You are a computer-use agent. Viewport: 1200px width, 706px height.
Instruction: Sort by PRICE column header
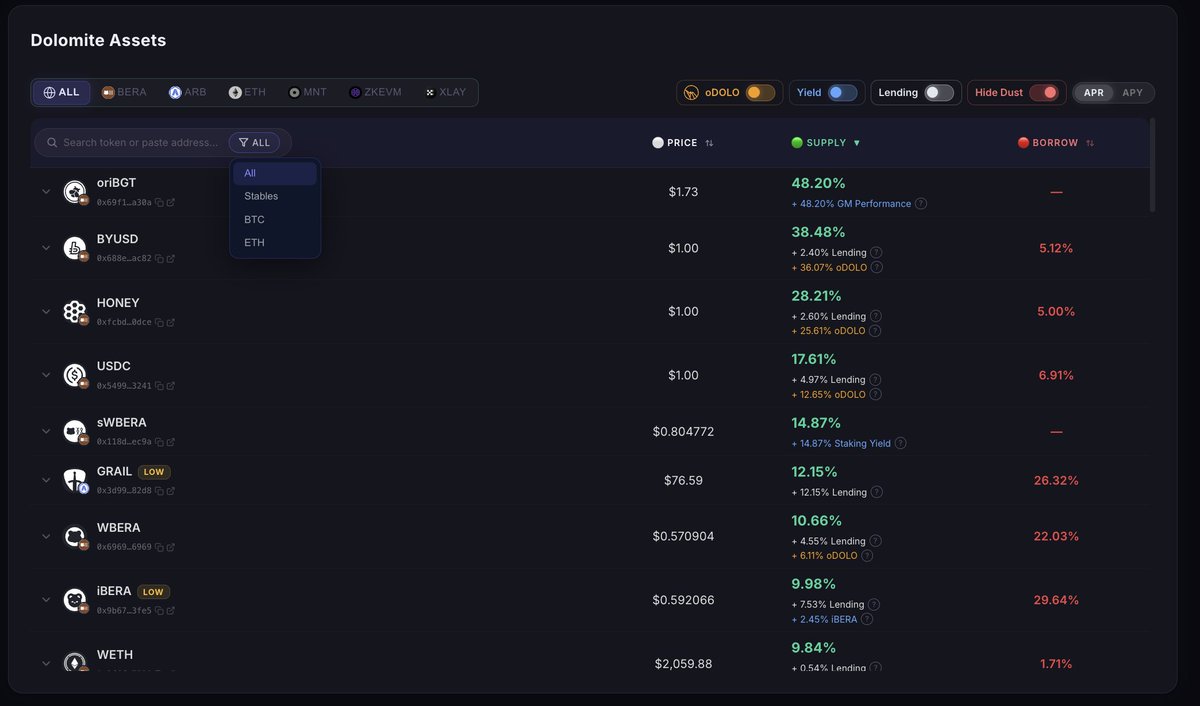click(x=683, y=143)
